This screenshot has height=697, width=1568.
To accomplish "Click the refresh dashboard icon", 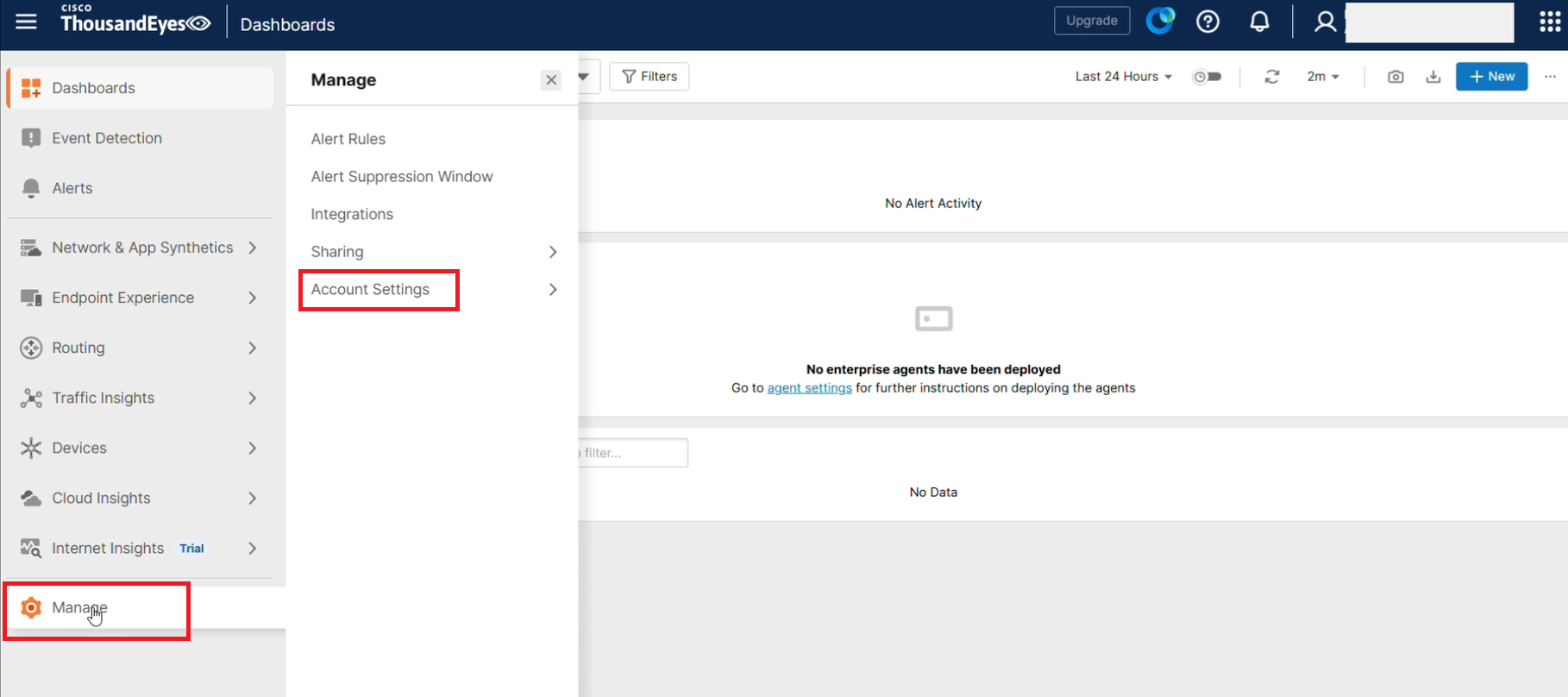I will coord(1272,77).
